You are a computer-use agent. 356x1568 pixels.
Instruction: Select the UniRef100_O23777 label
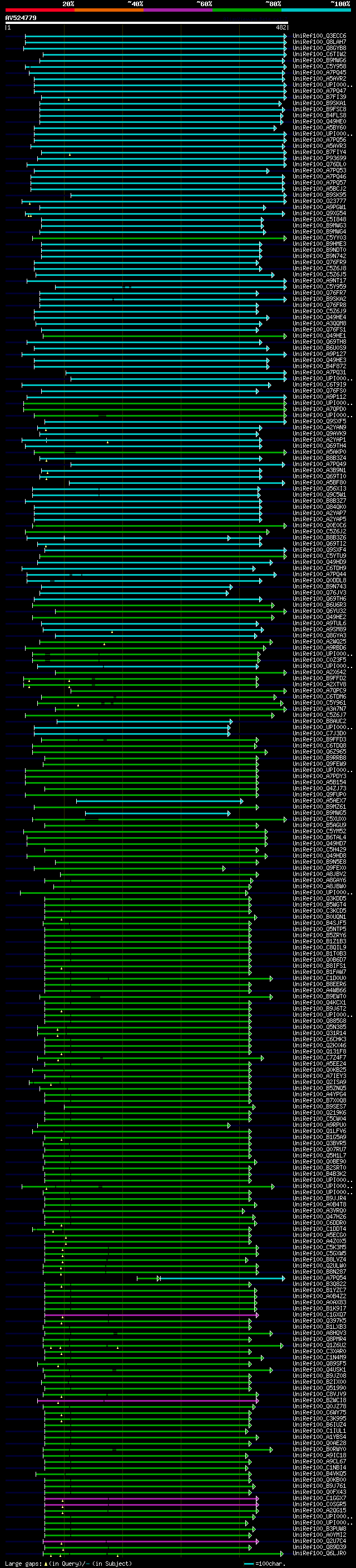click(x=319, y=201)
